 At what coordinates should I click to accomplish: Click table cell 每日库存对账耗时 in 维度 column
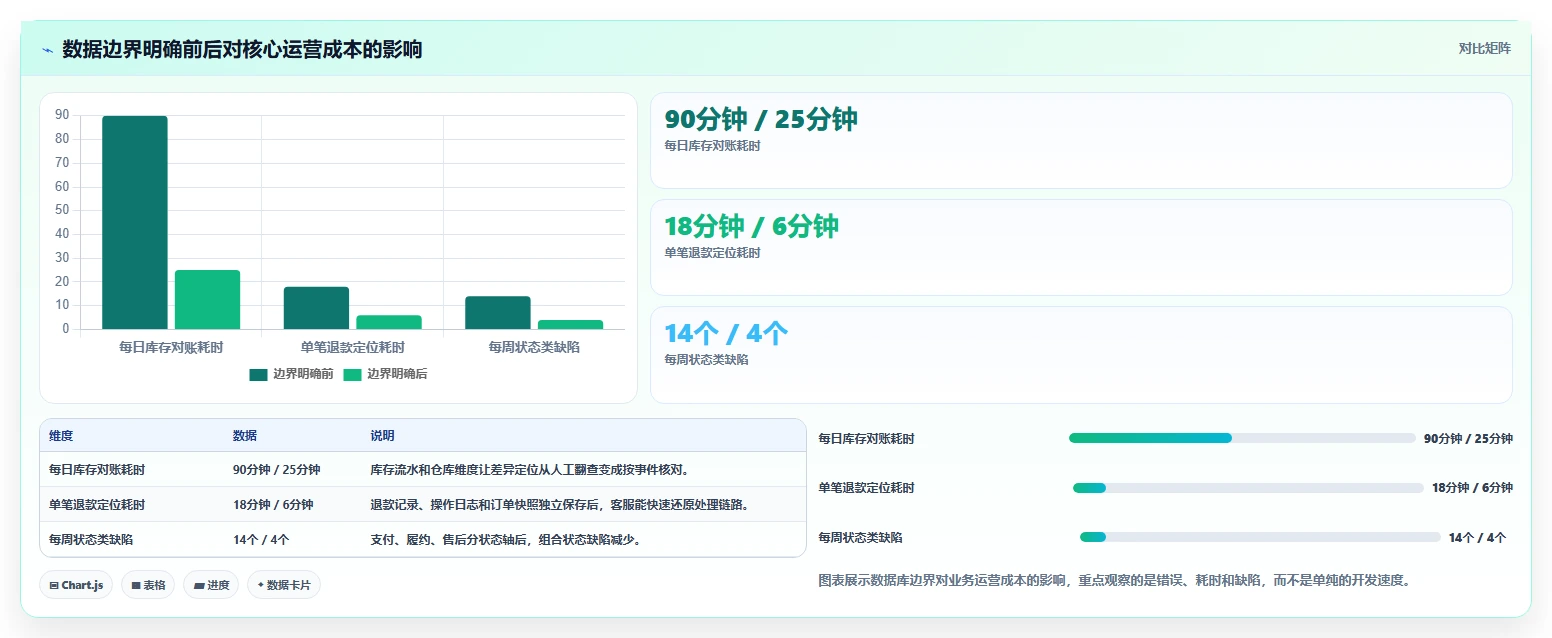coord(97,470)
